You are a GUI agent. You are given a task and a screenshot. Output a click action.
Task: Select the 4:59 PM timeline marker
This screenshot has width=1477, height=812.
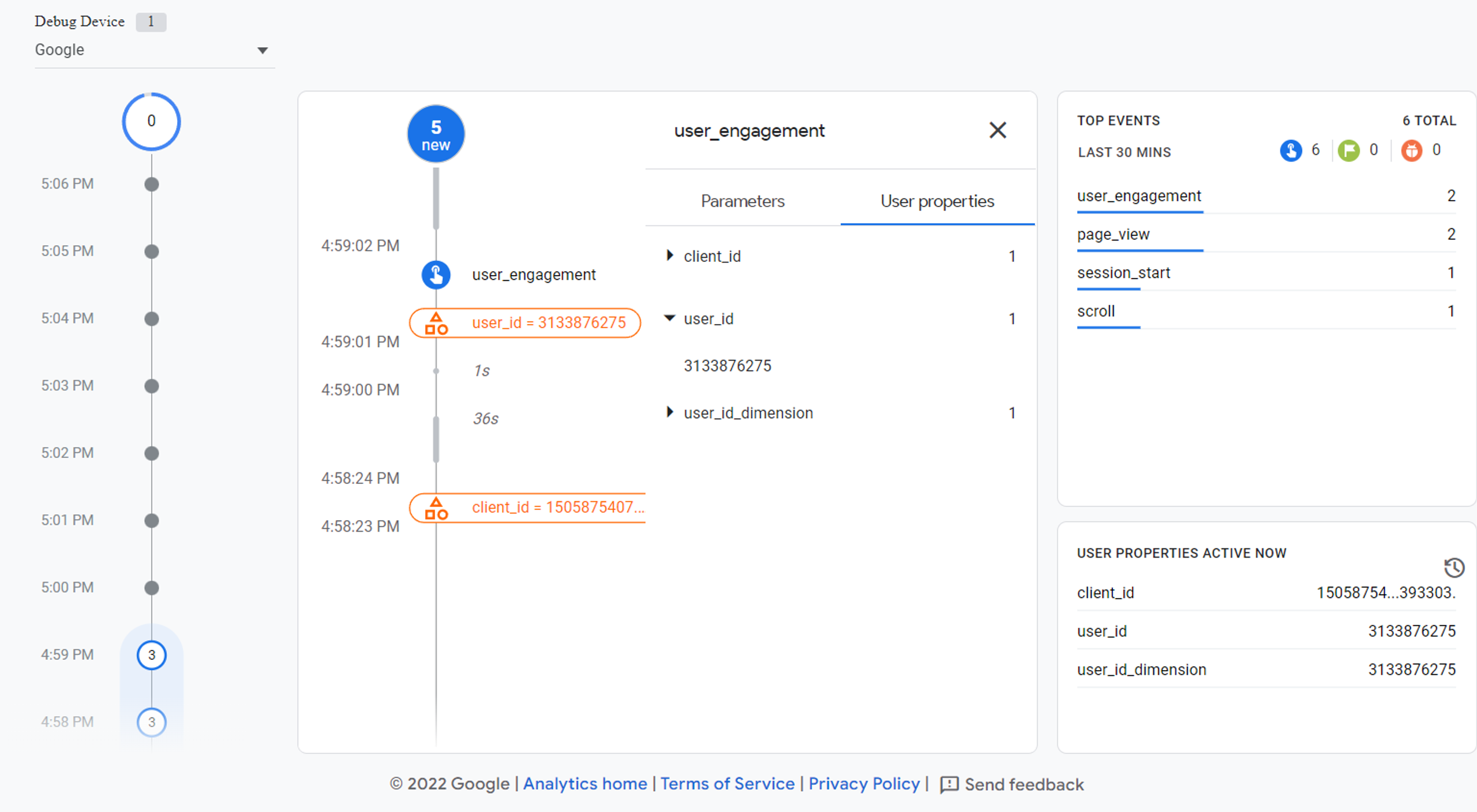pyautogui.click(x=152, y=655)
